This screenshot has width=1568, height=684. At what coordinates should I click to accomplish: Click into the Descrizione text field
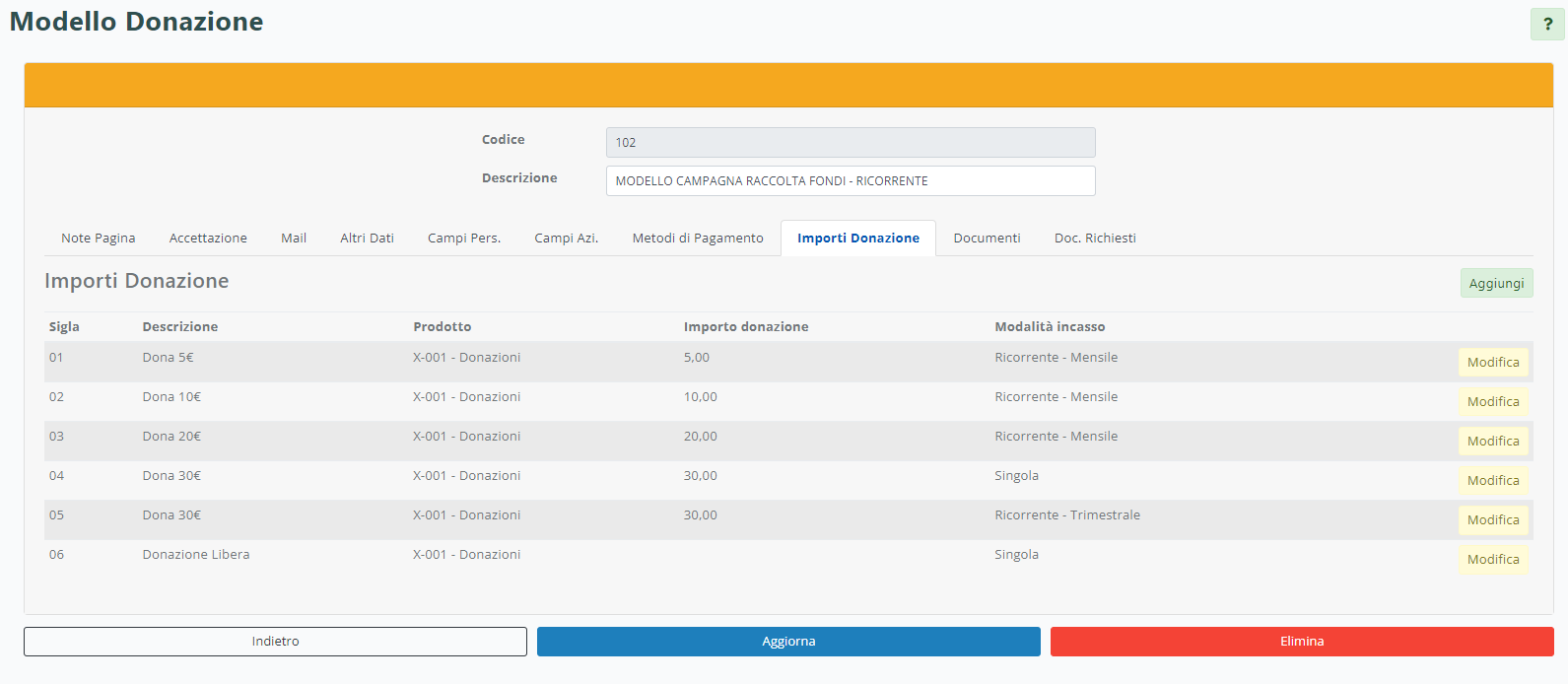pyautogui.click(x=850, y=181)
